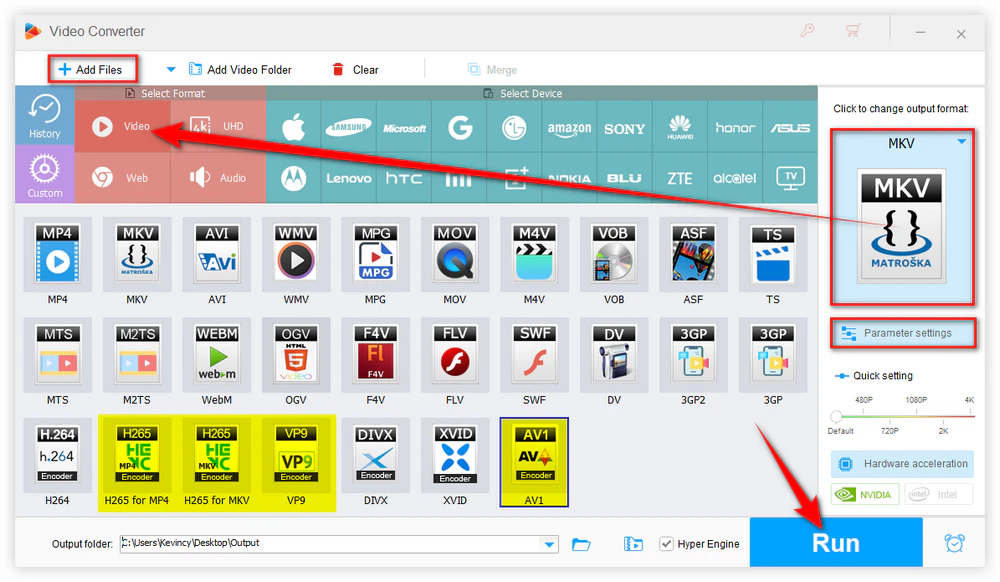Open the output folder path dropdown

[x=549, y=544]
